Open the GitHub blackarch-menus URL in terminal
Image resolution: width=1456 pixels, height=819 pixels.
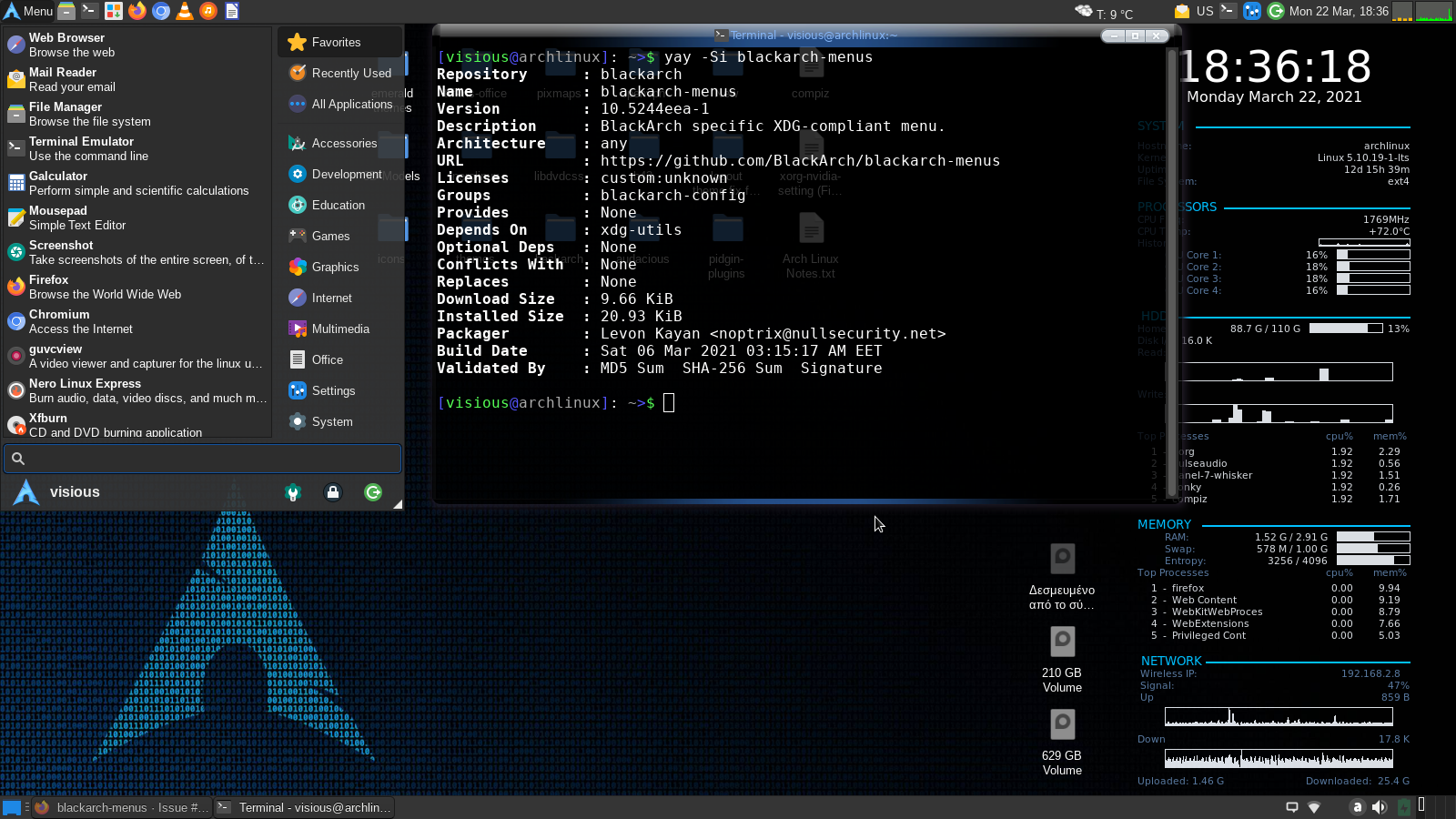pyautogui.click(x=799, y=159)
